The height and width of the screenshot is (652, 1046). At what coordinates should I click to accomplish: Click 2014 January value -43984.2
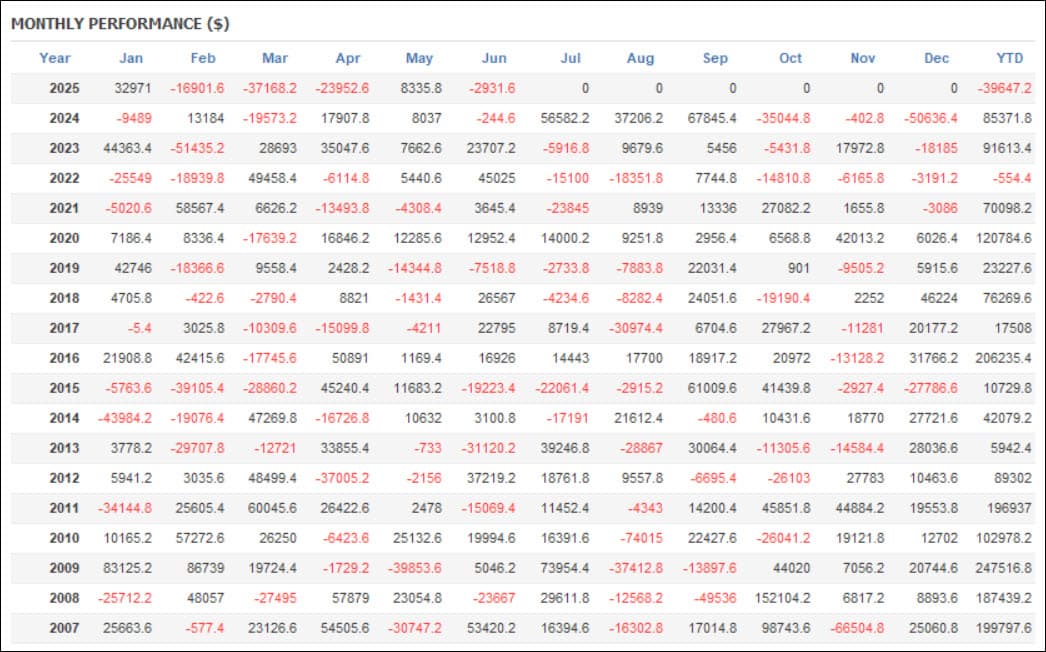[x=125, y=418]
